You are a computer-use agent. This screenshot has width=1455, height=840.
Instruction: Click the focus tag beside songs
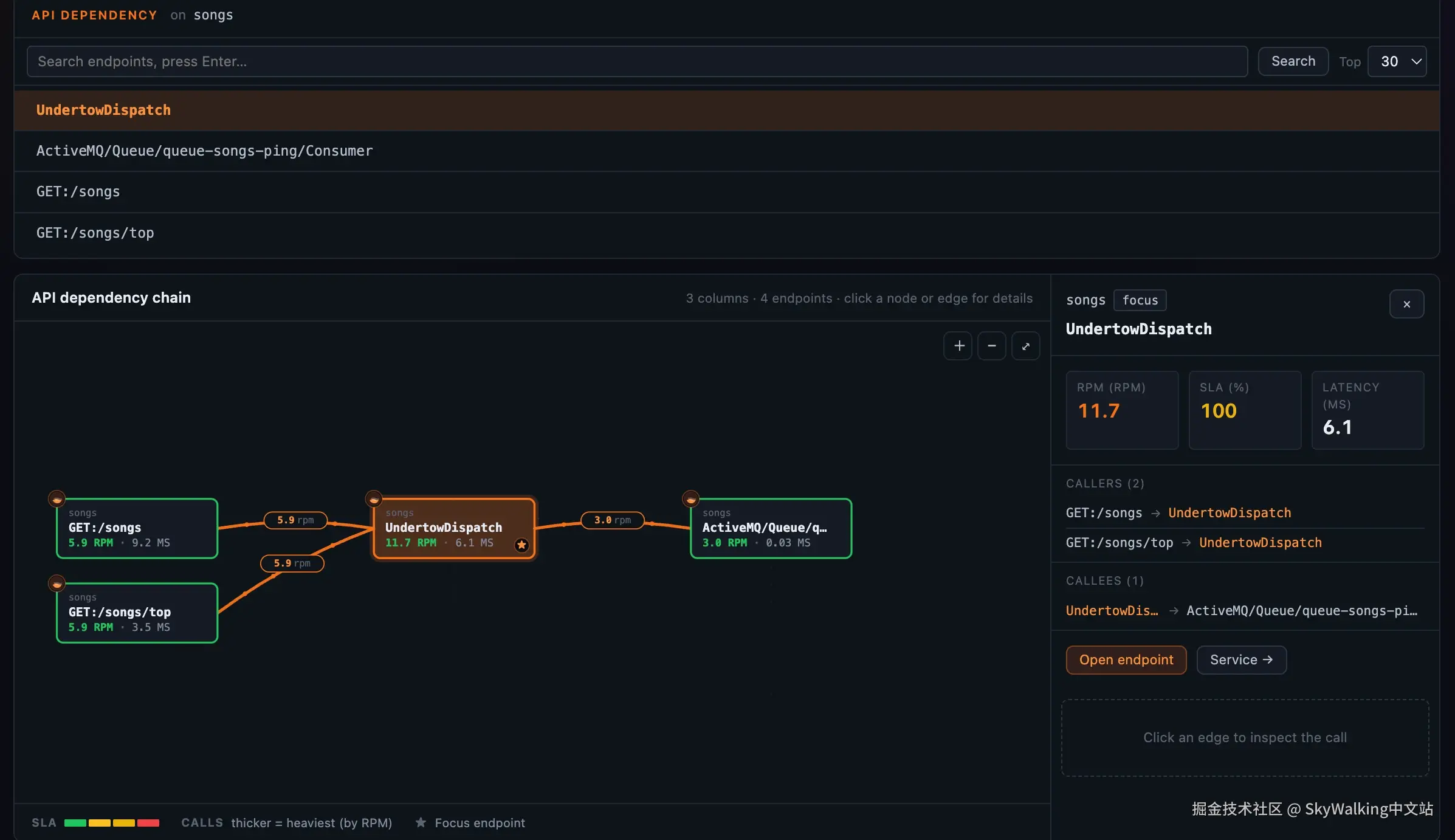click(x=1140, y=300)
